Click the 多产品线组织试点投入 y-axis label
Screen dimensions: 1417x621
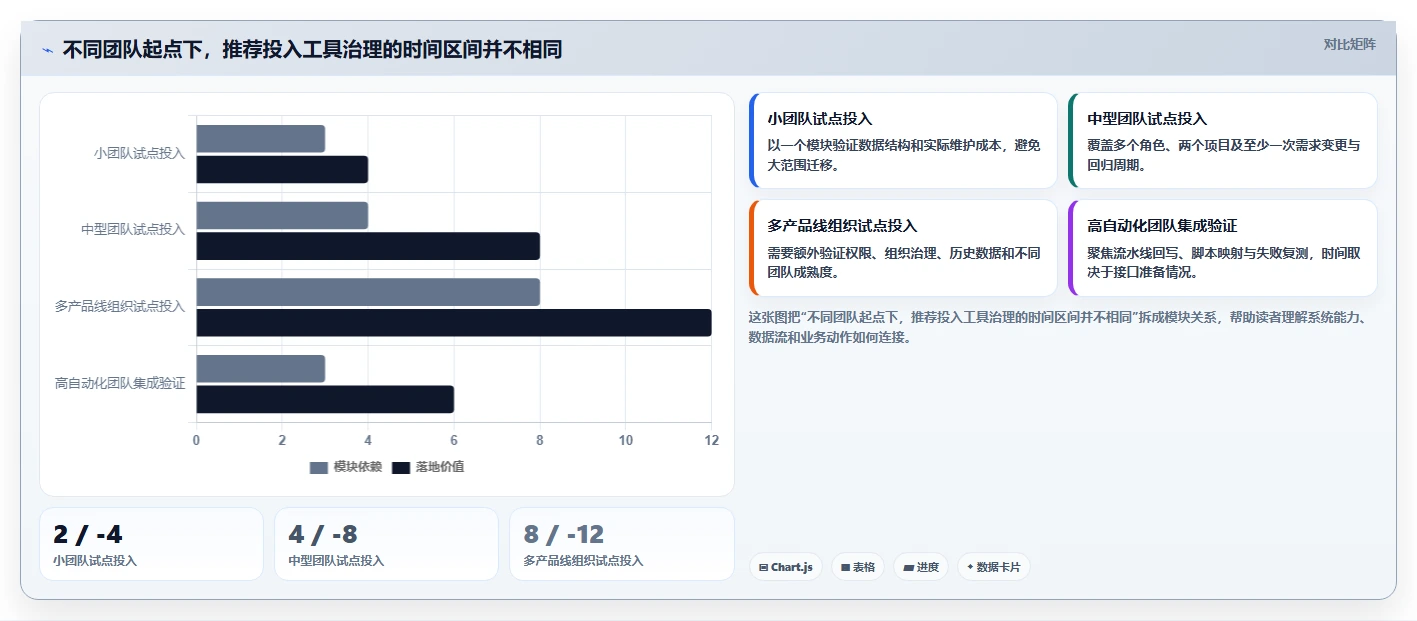tap(120, 307)
